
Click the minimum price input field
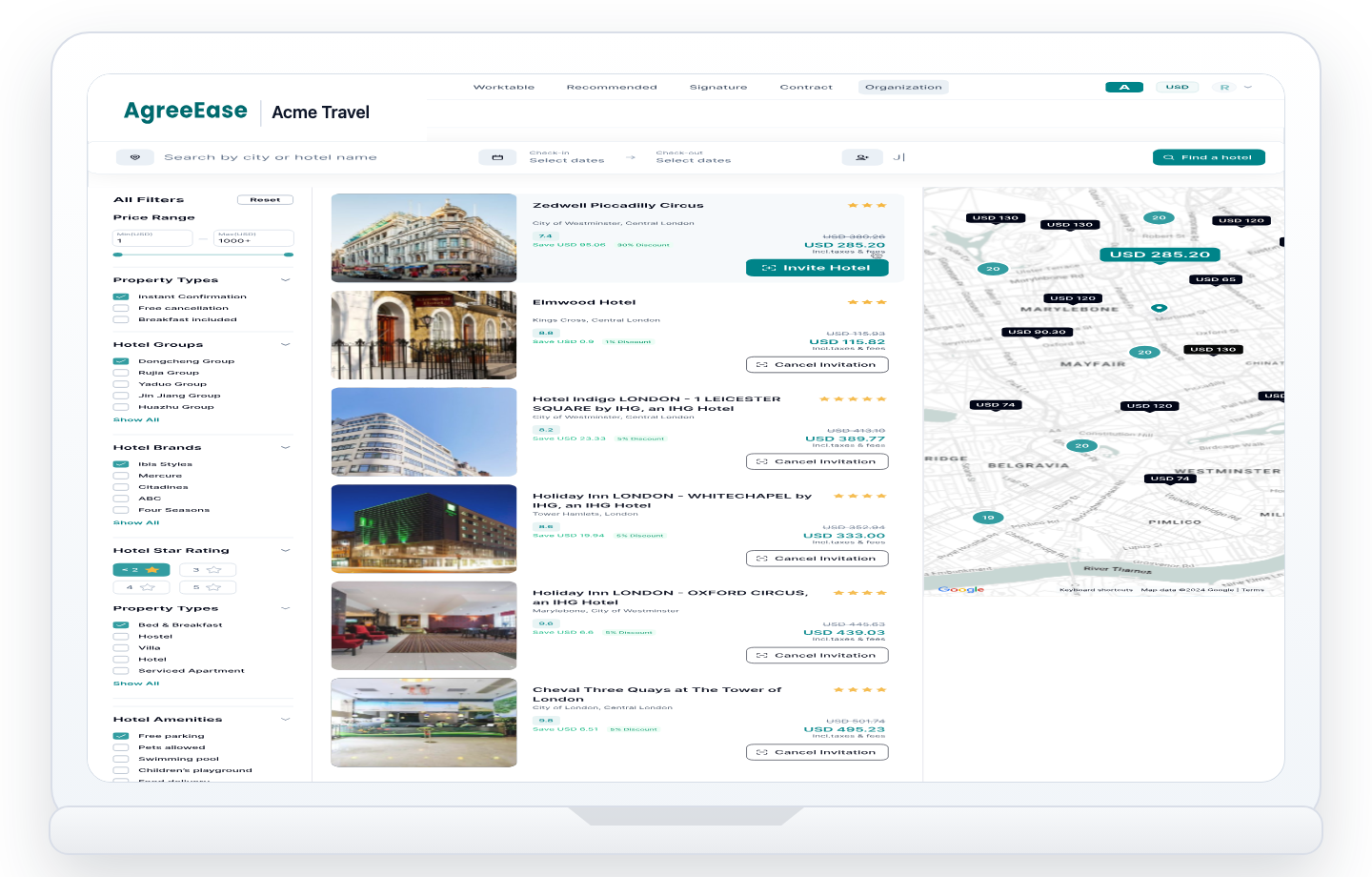pos(152,238)
